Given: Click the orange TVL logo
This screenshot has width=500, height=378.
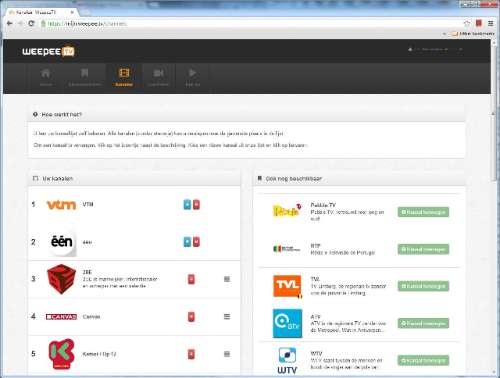Looking at the screenshot, I should (x=287, y=286).
